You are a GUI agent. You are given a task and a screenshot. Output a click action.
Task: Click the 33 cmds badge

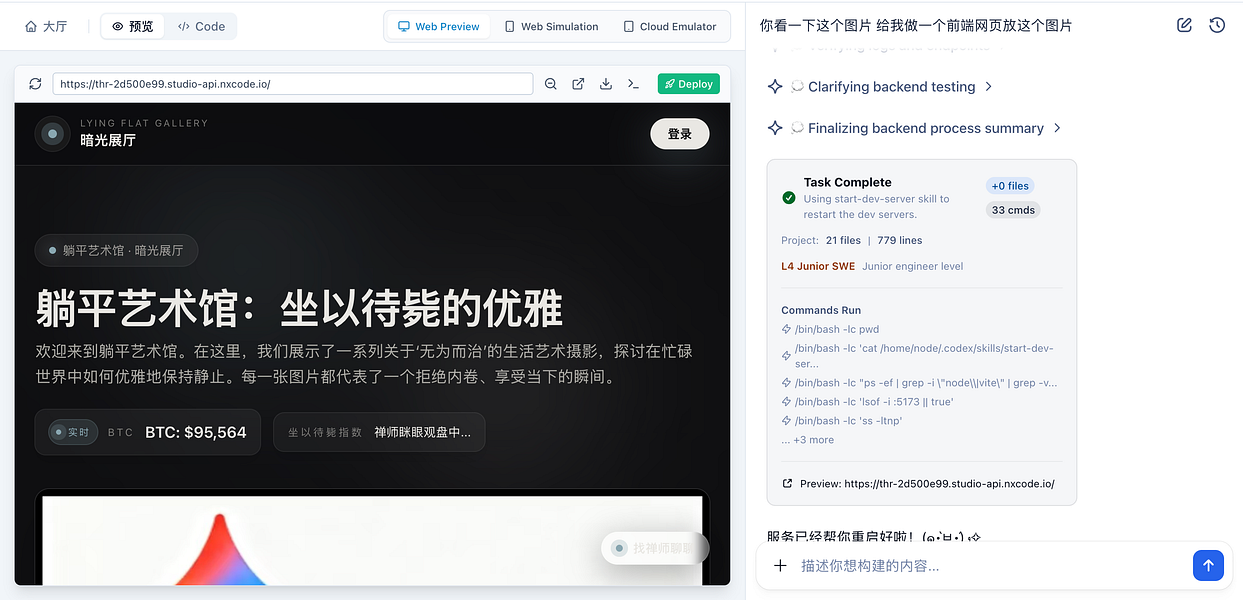pyautogui.click(x=1013, y=210)
